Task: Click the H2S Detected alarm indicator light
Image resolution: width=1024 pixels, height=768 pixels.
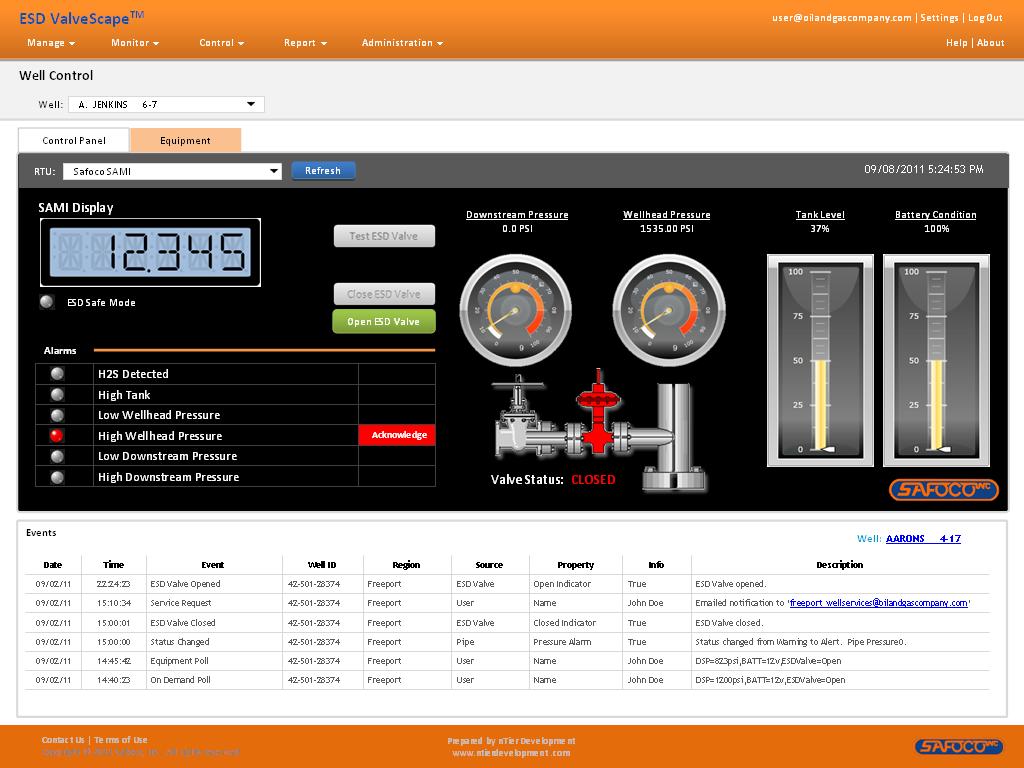Action: [57, 373]
